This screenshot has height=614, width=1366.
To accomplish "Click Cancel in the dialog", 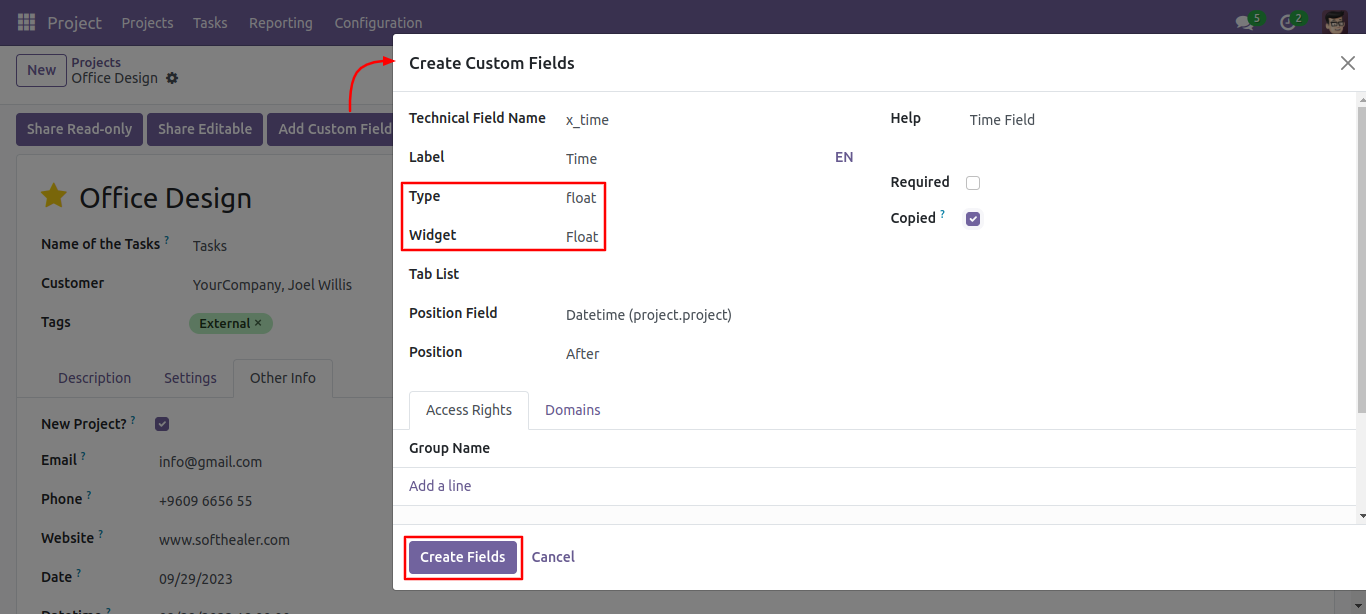I will click(x=553, y=557).
